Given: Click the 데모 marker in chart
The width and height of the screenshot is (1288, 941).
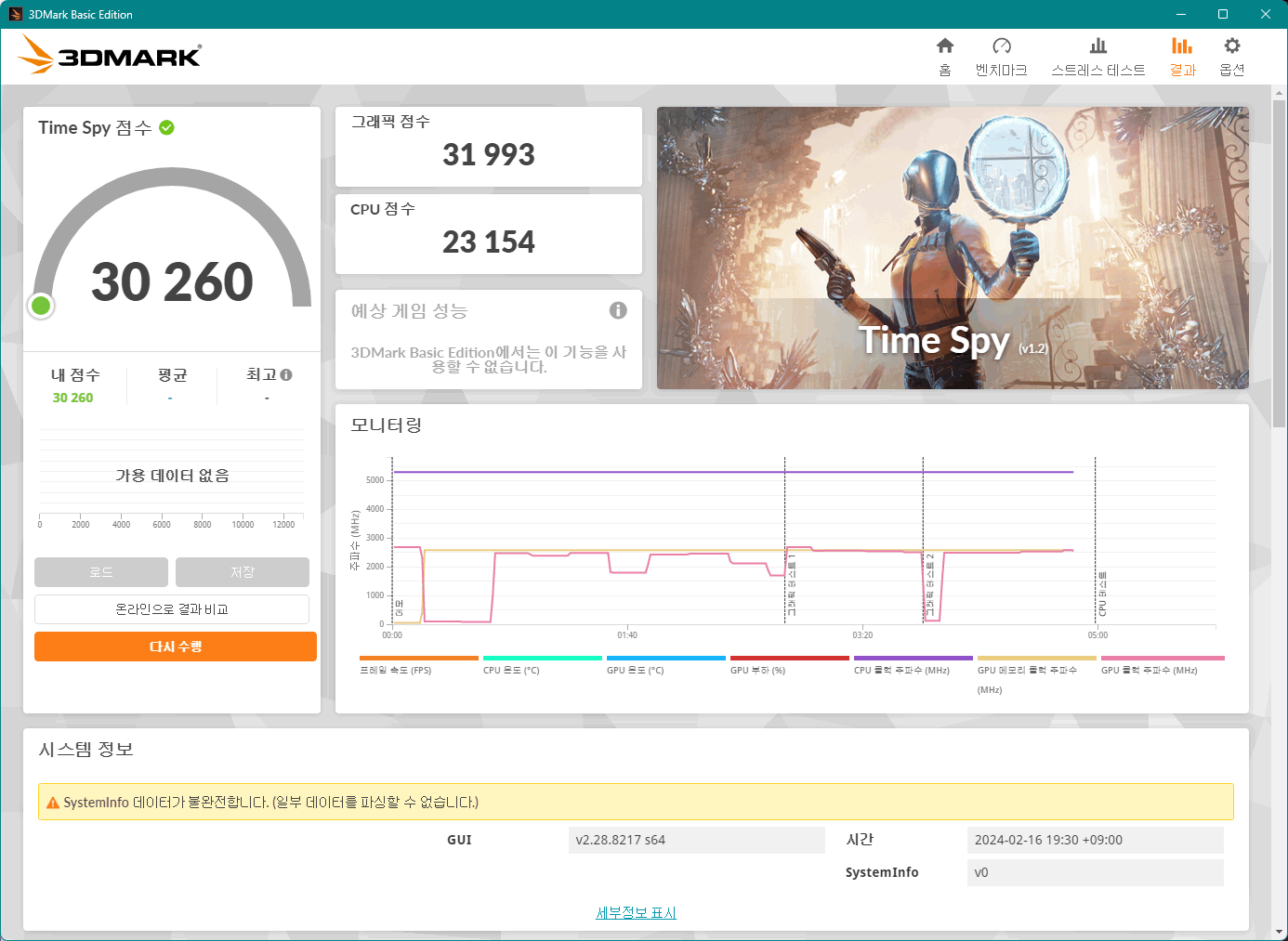Looking at the screenshot, I should coord(400,608).
